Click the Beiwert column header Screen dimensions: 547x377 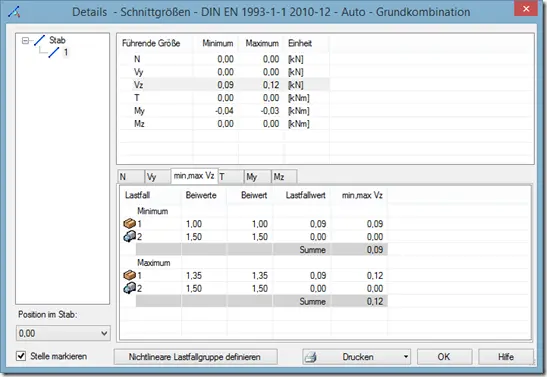[x=249, y=195]
